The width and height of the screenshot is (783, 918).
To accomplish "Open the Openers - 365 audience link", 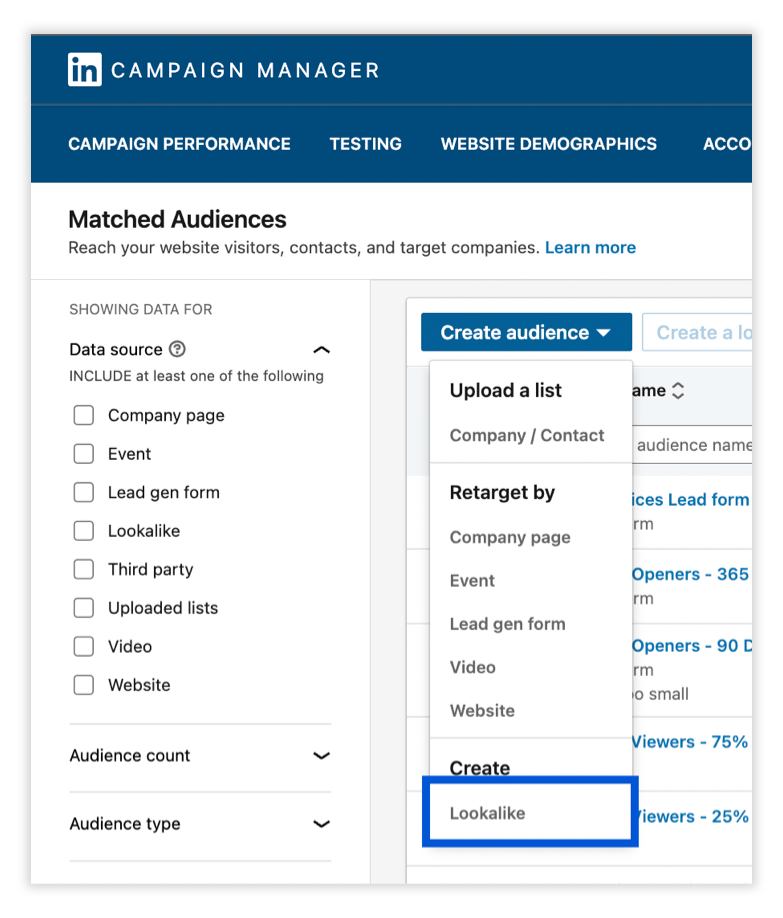I will pos(691,574).
